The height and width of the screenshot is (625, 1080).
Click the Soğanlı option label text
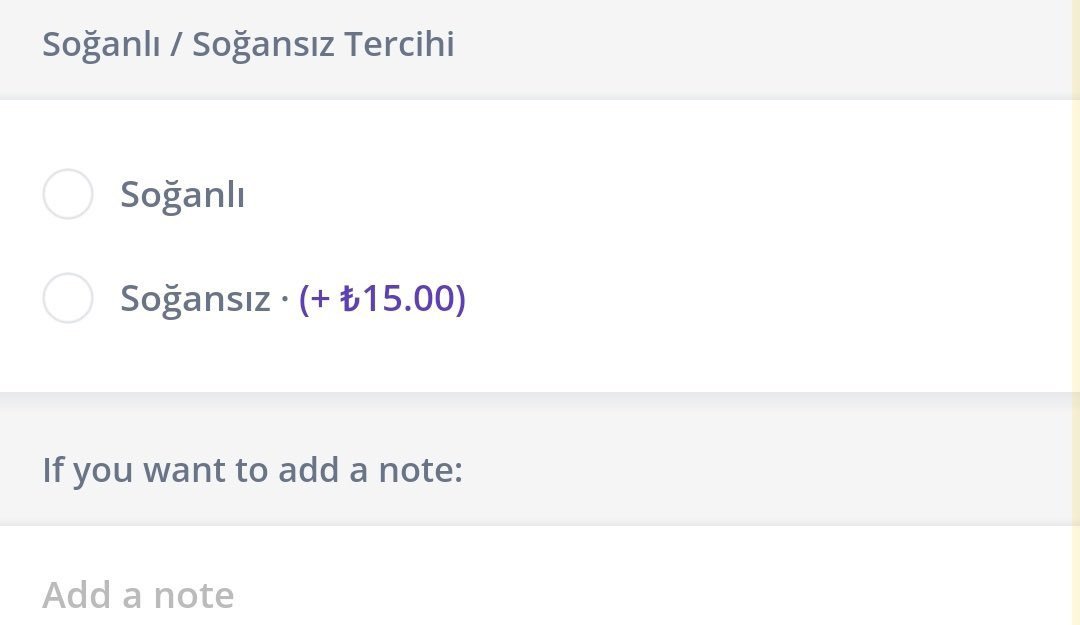182,194
